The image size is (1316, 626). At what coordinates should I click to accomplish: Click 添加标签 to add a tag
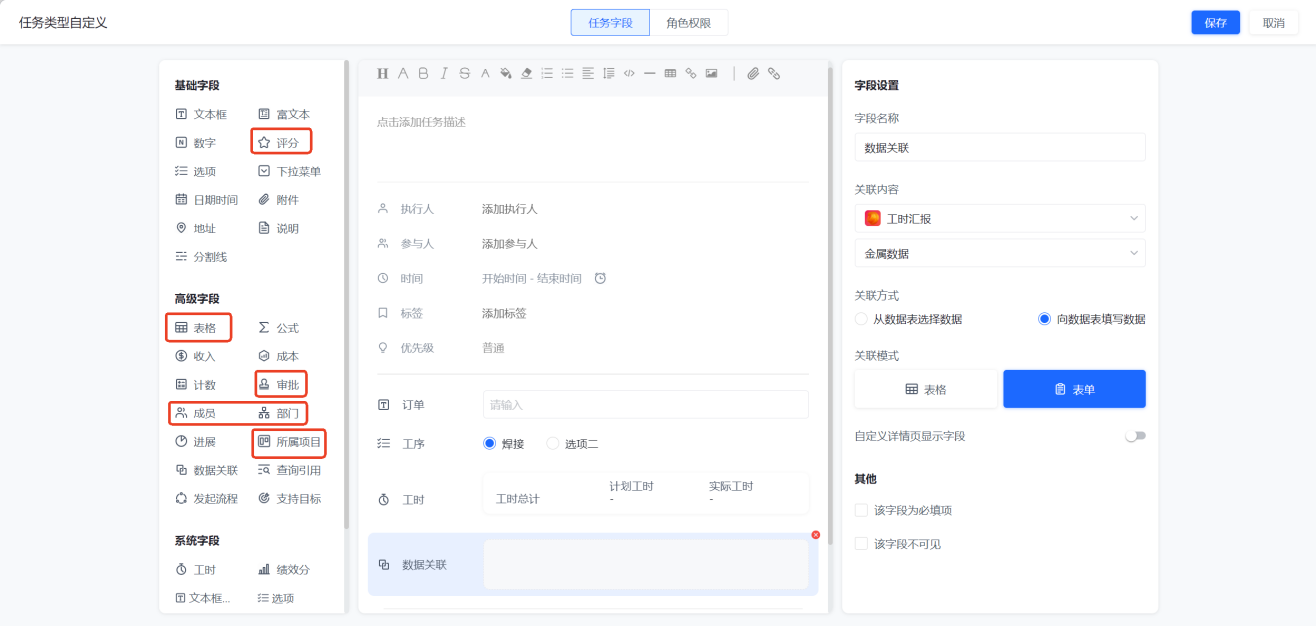pyautogui.click(x=504, y=313)
